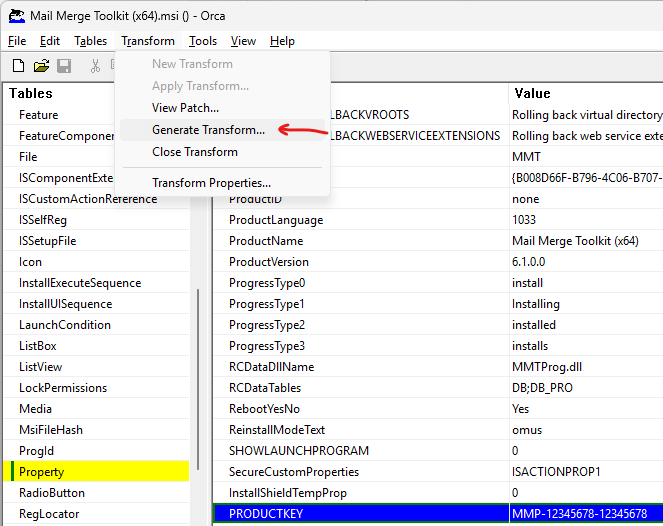Image resolution: width=663 pixels, height=526 pixels.
Task: Click the ProductVersion property cell
Action: tap(361, 262)
